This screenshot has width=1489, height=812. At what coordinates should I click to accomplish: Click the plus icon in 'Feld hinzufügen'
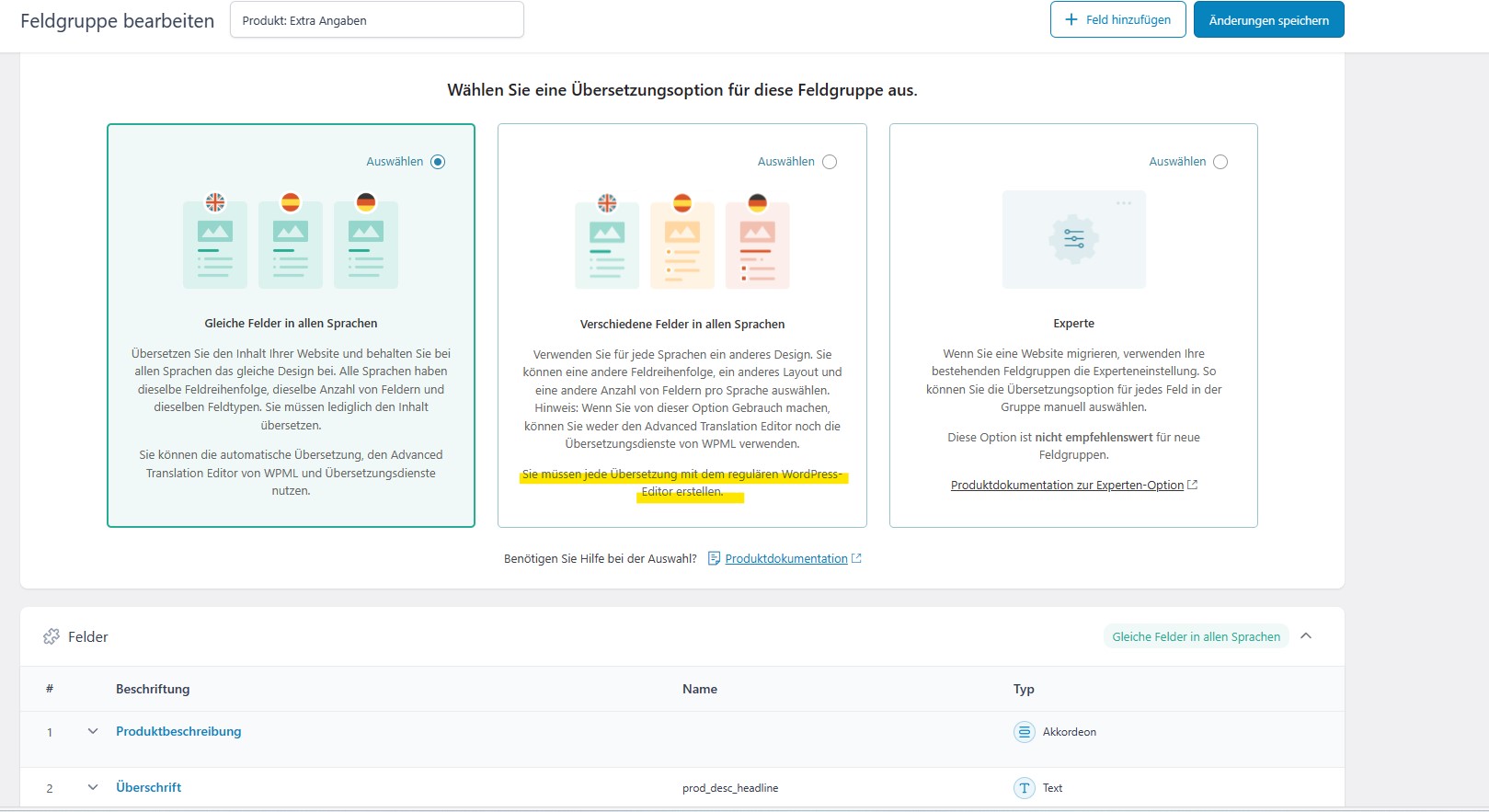click(1071, 19)
